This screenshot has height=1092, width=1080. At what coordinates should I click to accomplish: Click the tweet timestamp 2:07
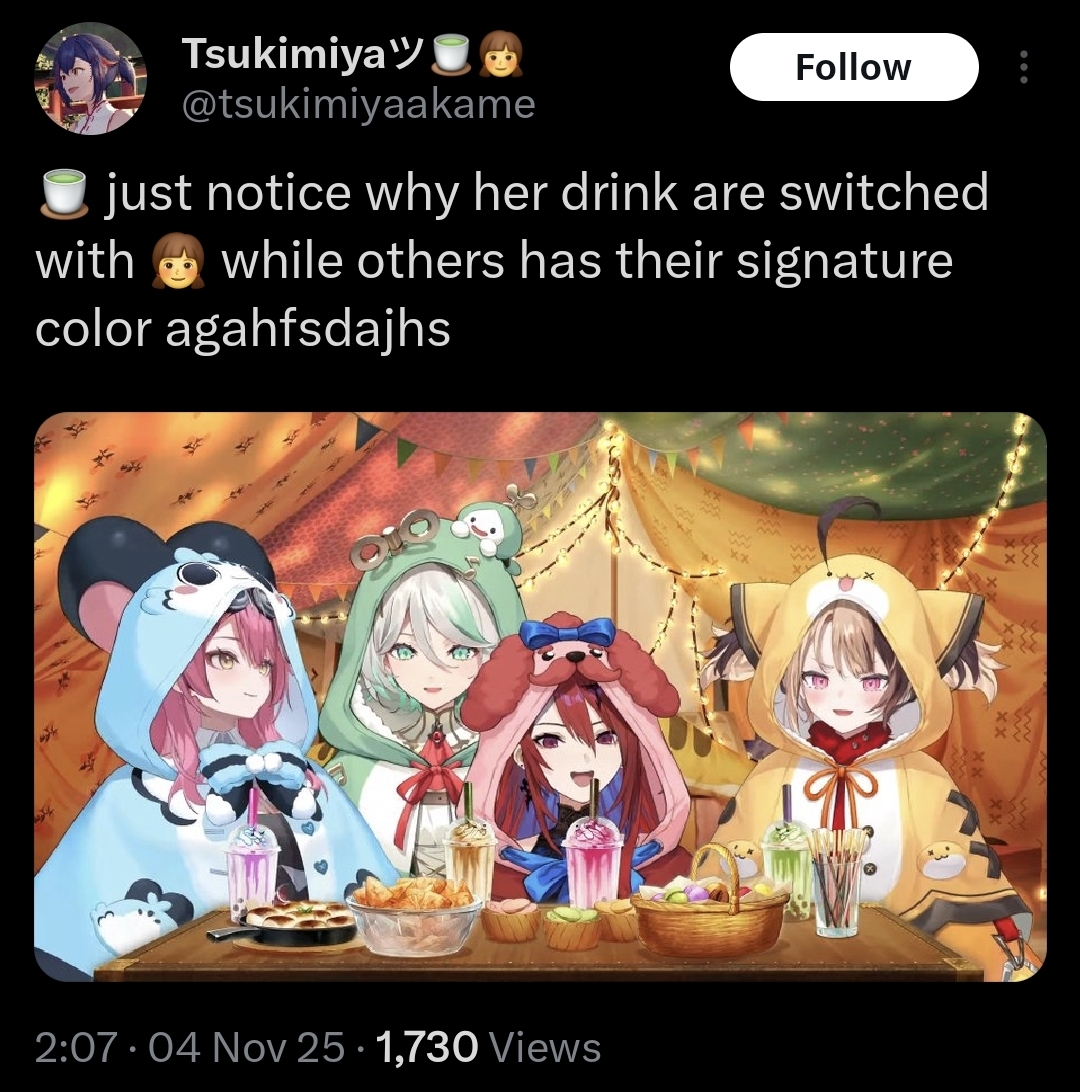click(x=75, y=1047)
